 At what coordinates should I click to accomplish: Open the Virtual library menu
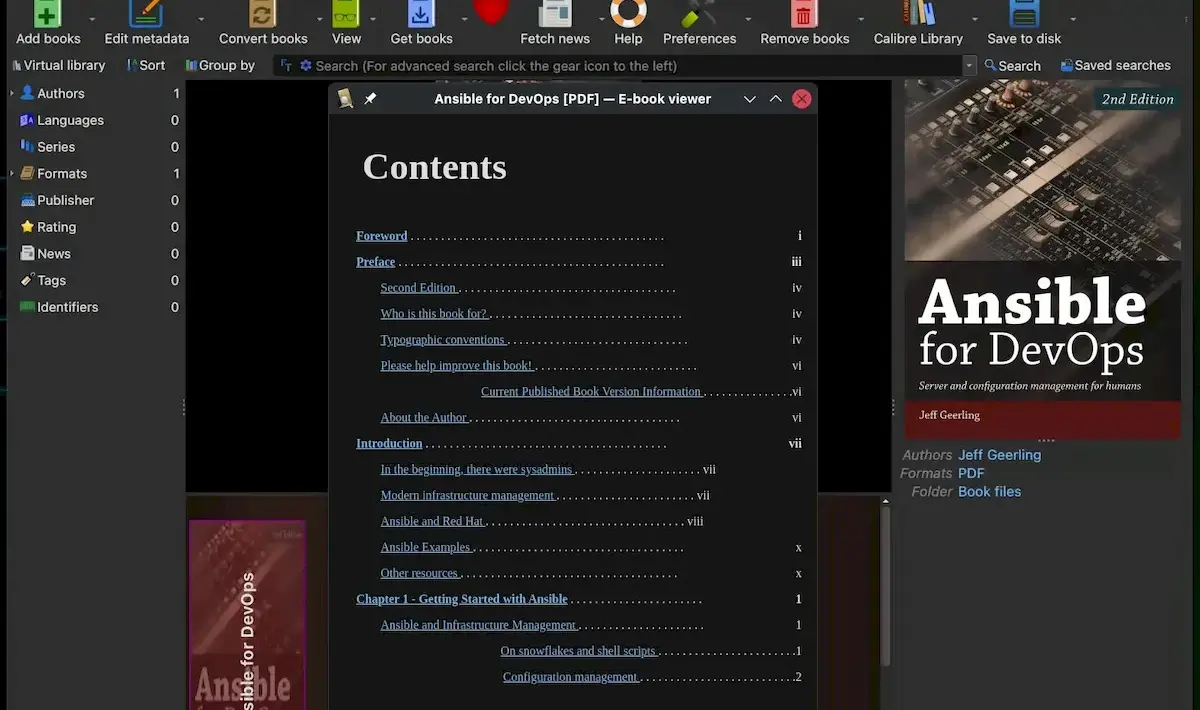tap(58, 65)
